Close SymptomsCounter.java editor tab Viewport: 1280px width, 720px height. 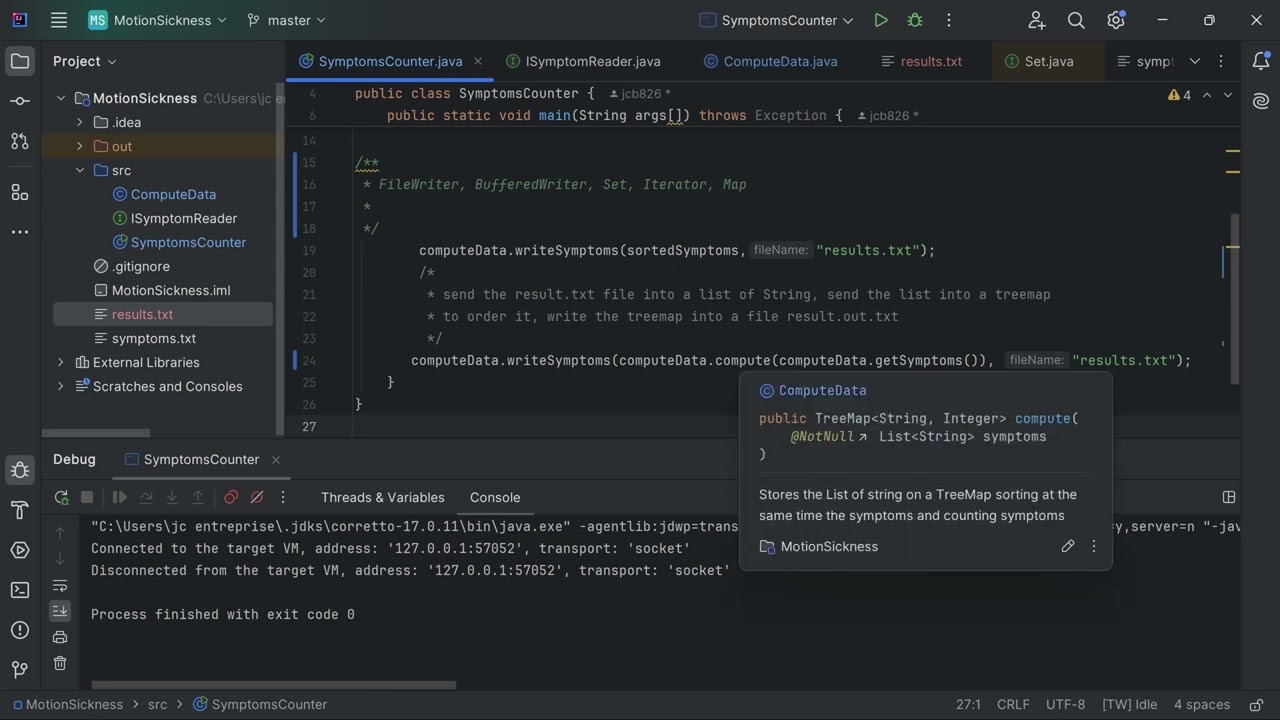click(x=478, y=61)
